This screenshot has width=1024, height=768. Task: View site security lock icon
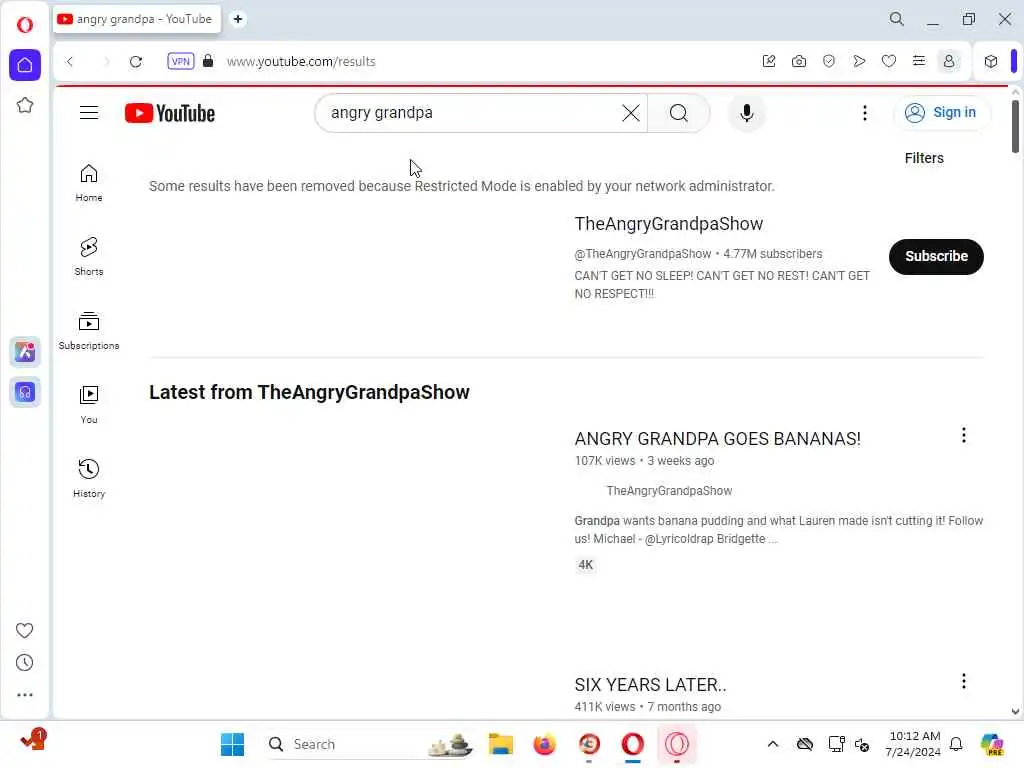point(208,61)
